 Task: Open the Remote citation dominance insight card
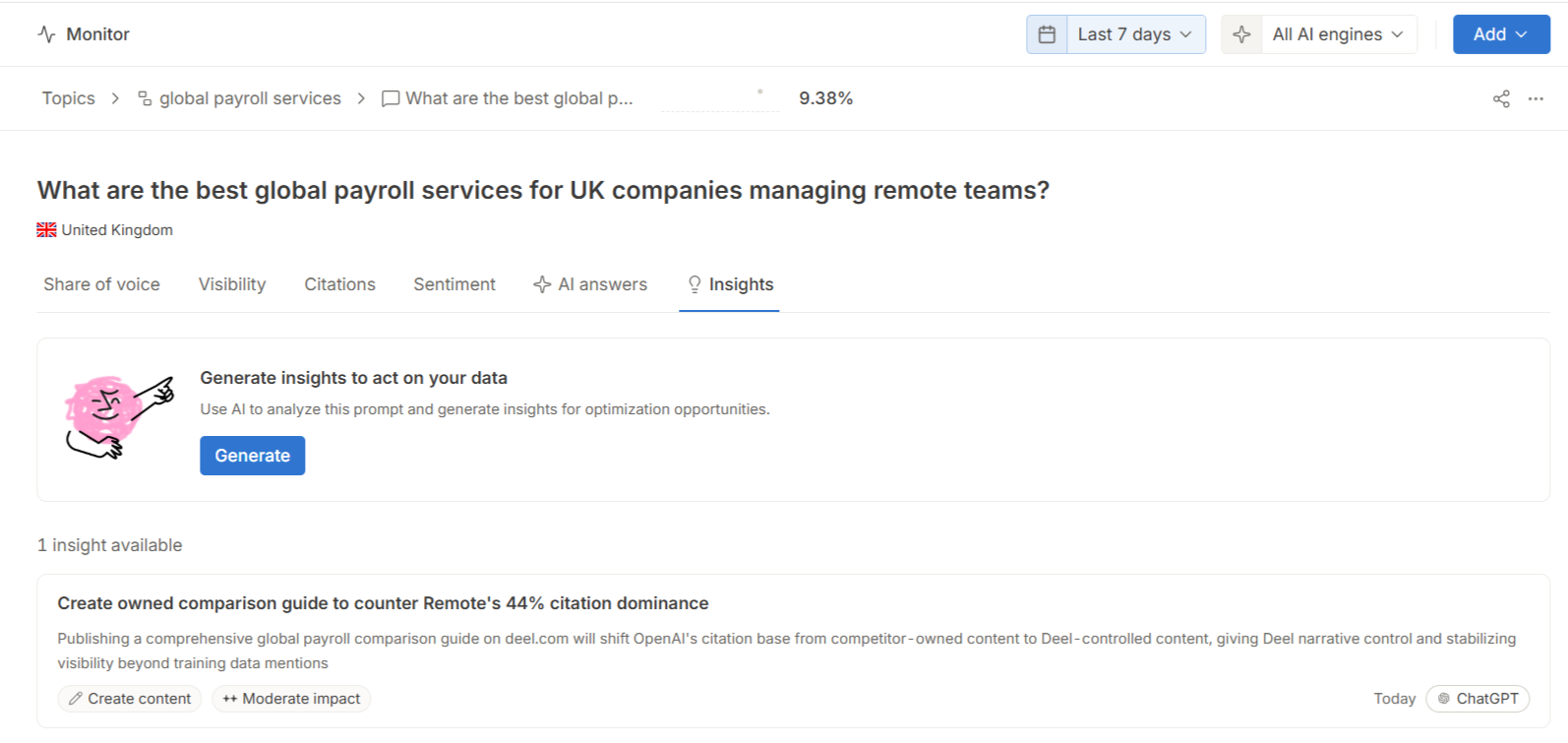383,603
